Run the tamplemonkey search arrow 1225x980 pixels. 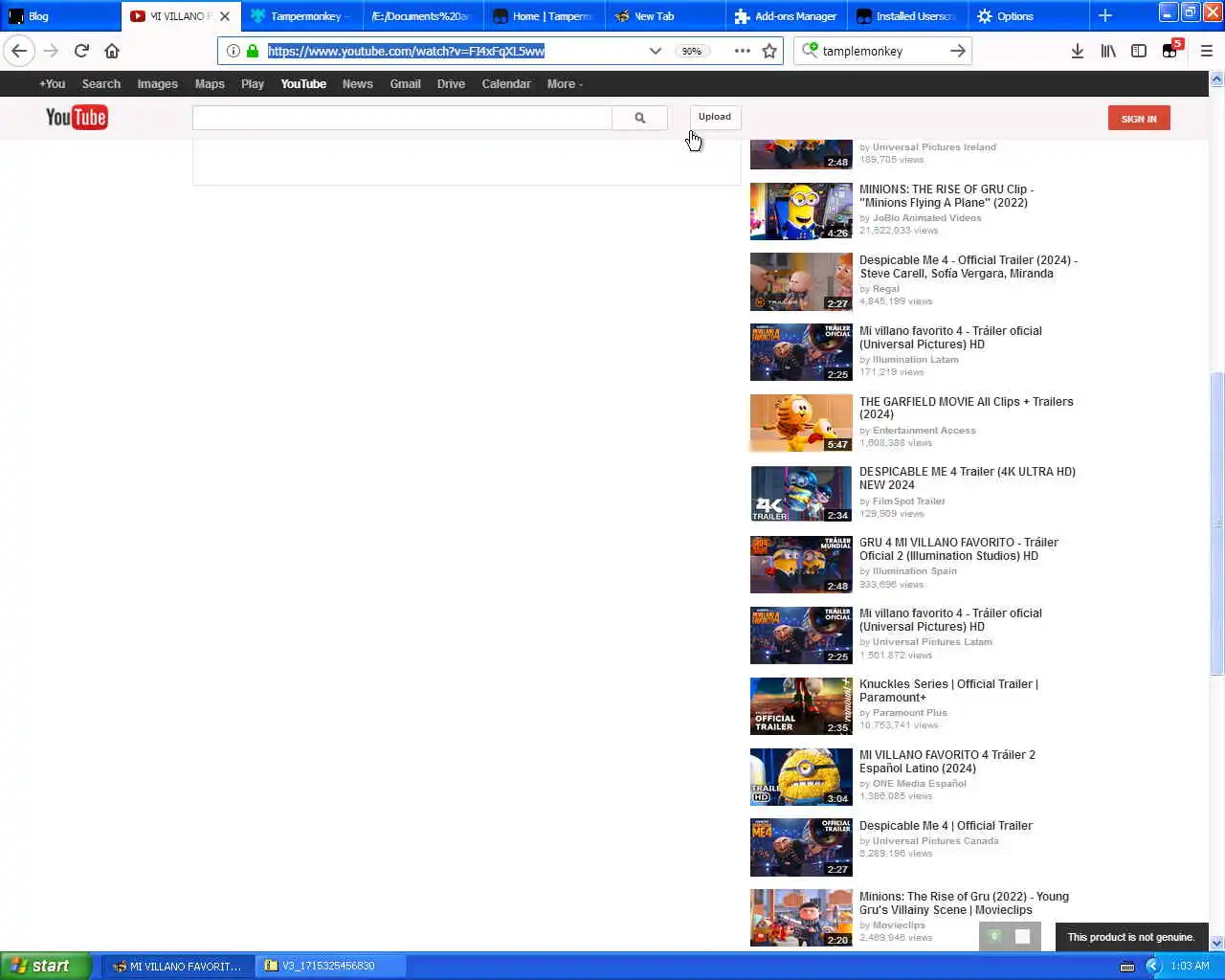[x=957, y=51]
